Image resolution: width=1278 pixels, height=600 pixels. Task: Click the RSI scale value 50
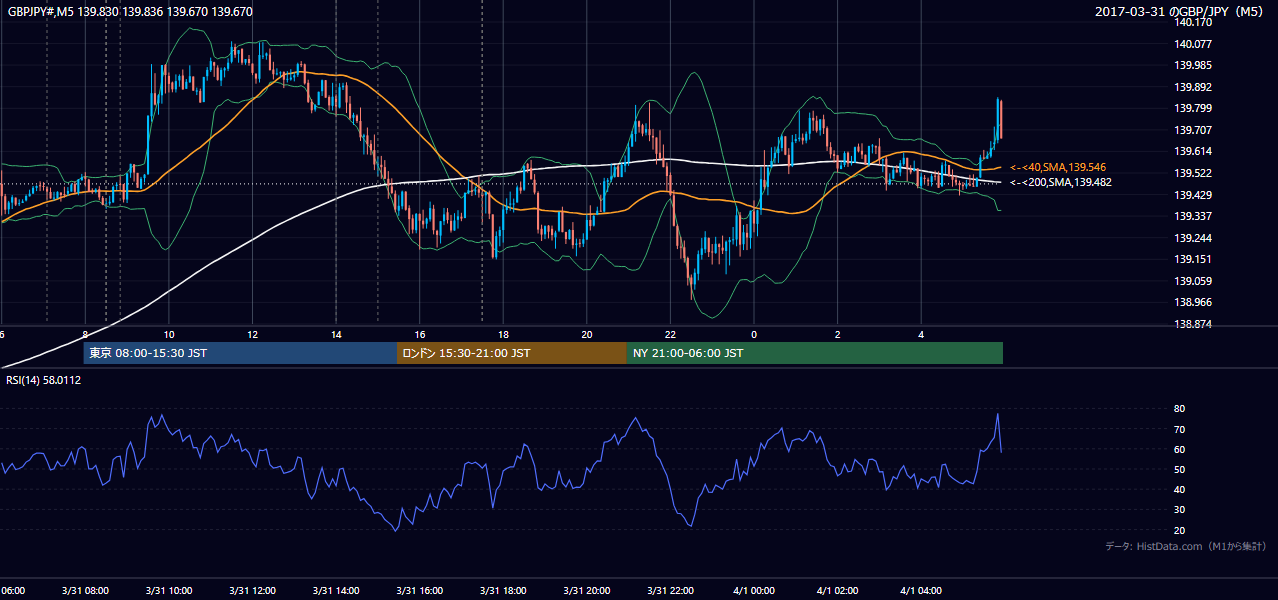1180,469
